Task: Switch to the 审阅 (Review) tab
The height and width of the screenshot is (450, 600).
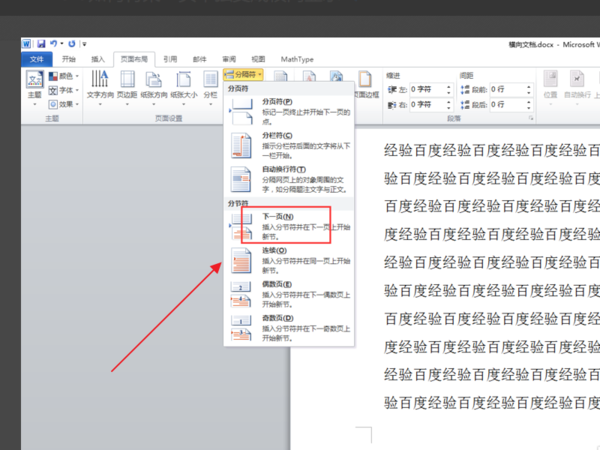Action: click(x=229, y=59)
